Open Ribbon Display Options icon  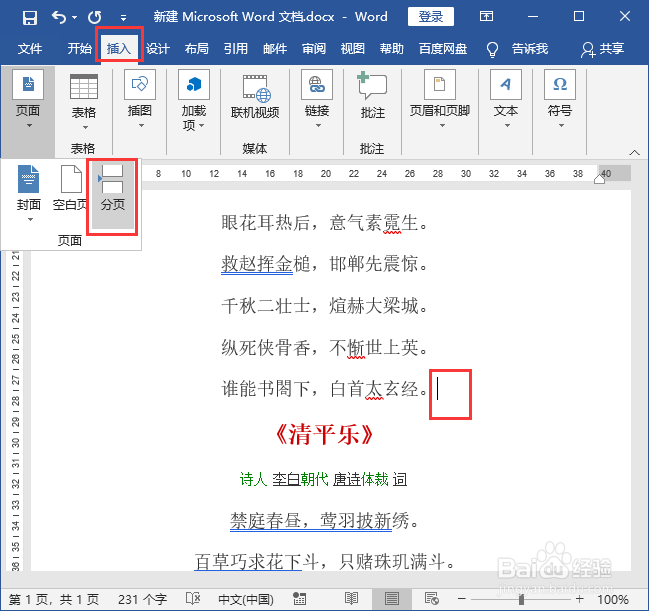[486, 17]
